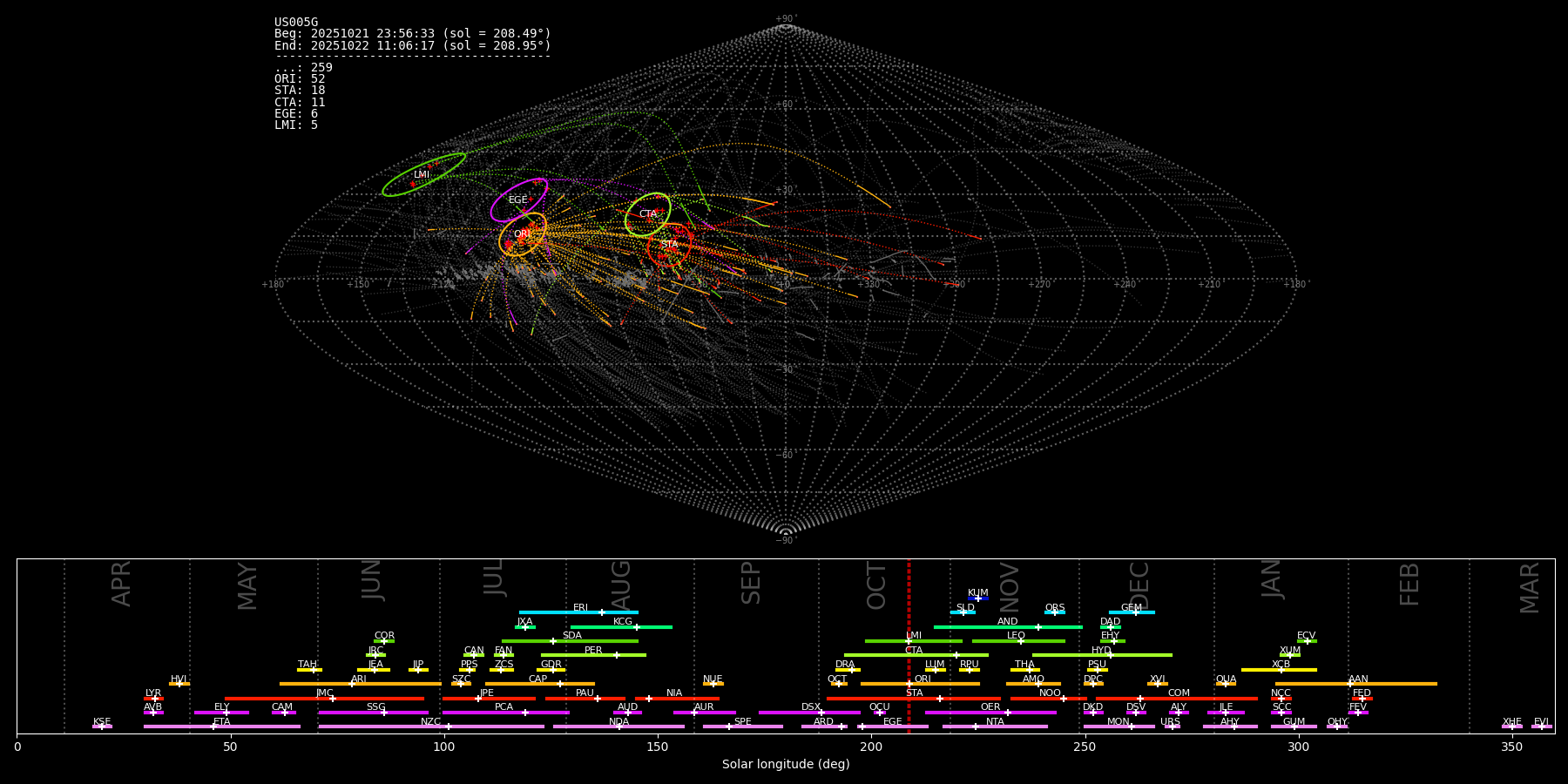Click the QUA shower label in timeline
This screenshot has height=784, width=1568.
pos(1226,679)
